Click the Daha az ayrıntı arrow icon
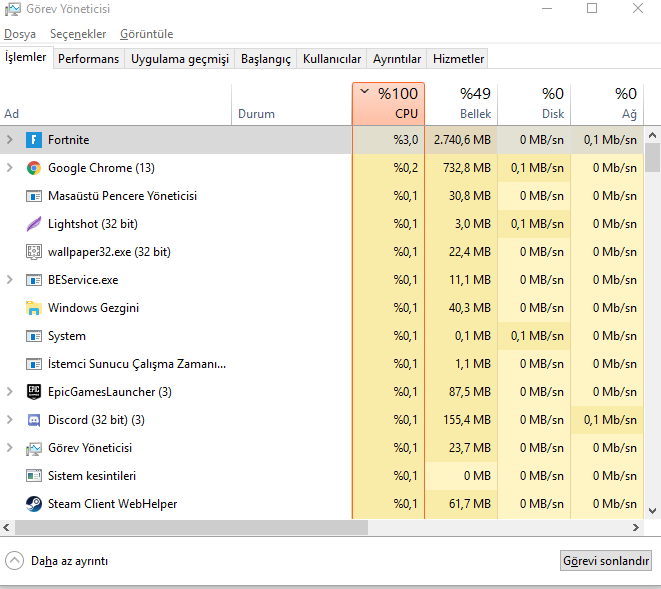This screenshot has height=589, width=661. (x=14, y=561)
